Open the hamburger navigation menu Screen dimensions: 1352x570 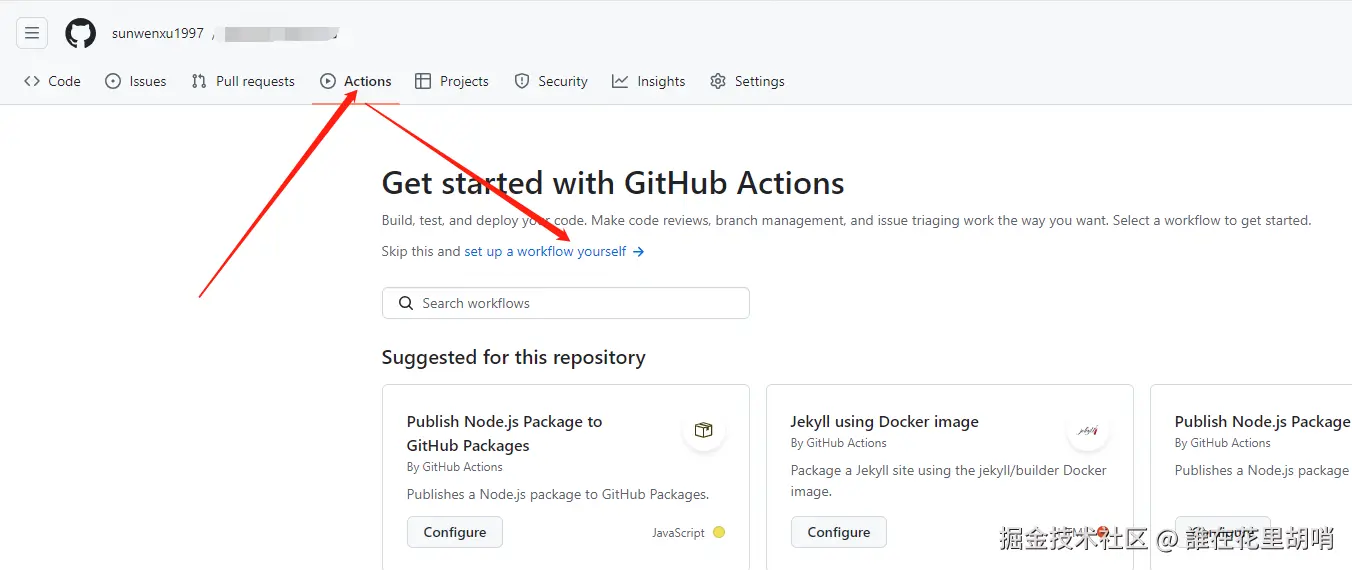pos(32,33)
